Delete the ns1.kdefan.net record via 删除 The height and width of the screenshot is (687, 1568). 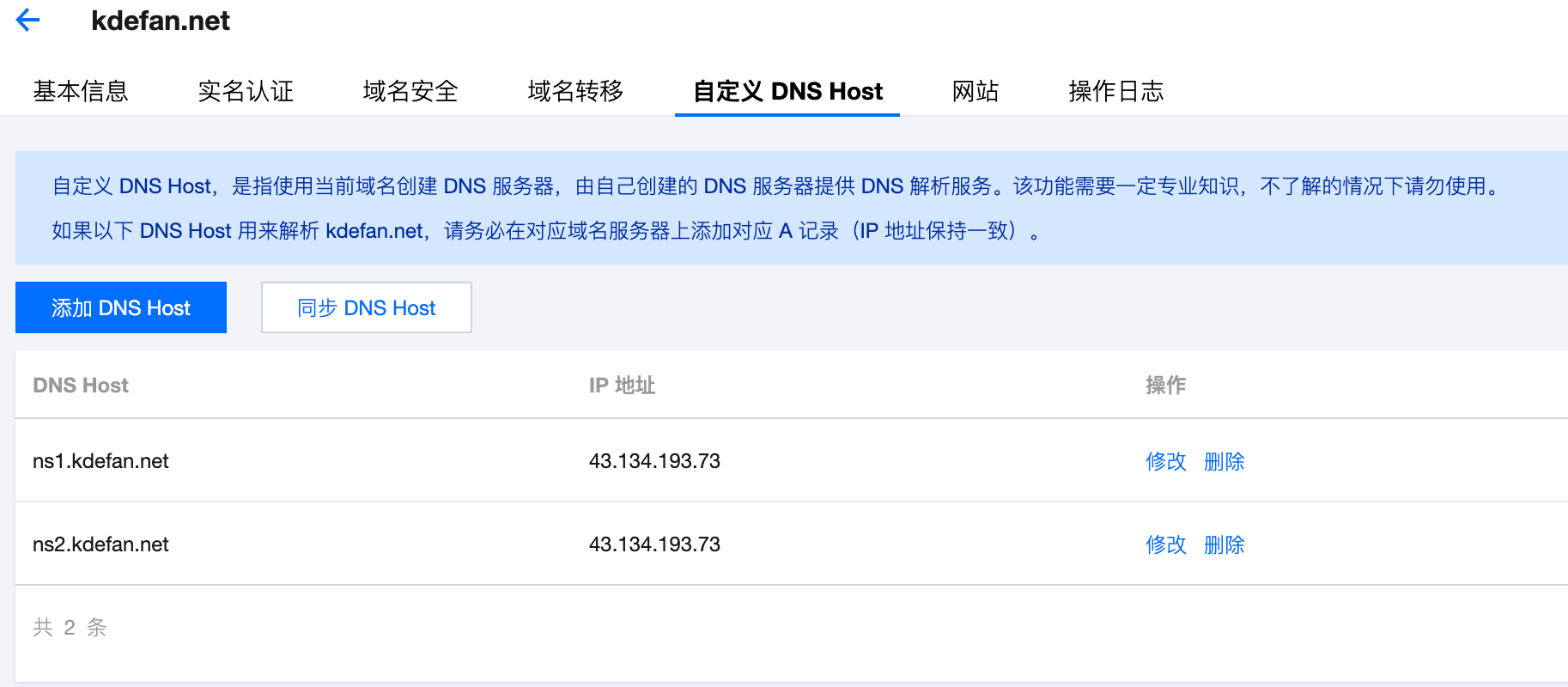tap(1225, 461)
